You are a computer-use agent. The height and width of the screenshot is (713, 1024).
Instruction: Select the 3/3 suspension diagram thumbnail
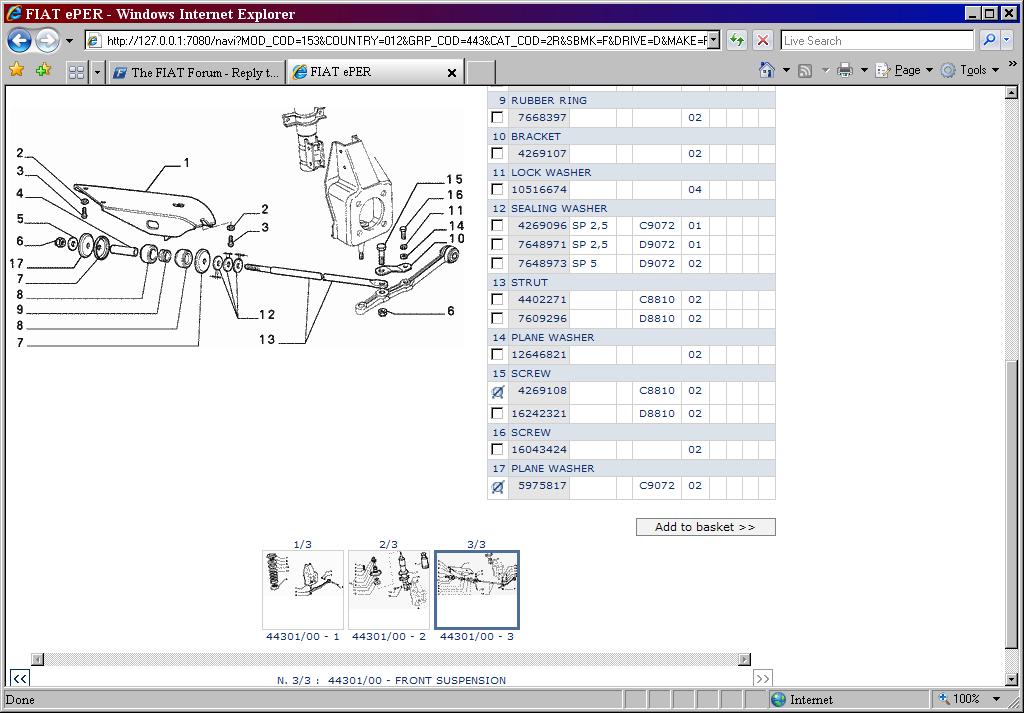(477, 590)
